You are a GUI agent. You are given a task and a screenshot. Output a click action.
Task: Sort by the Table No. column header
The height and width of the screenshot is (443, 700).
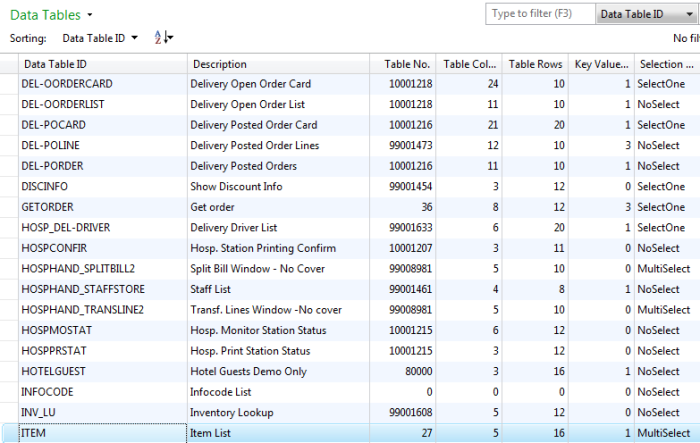pyautogui.click(x=406, y=64)
